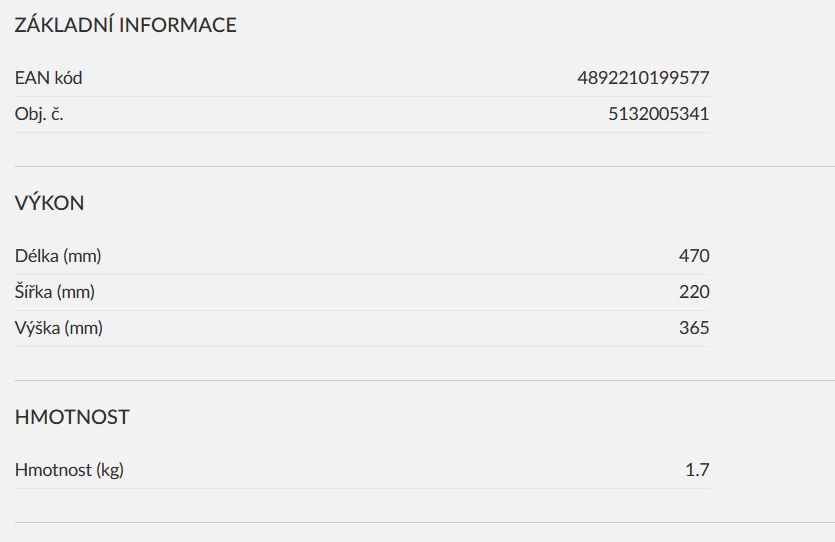Click the height value 365
835x542 pixels.
click(x=694, y=327)
